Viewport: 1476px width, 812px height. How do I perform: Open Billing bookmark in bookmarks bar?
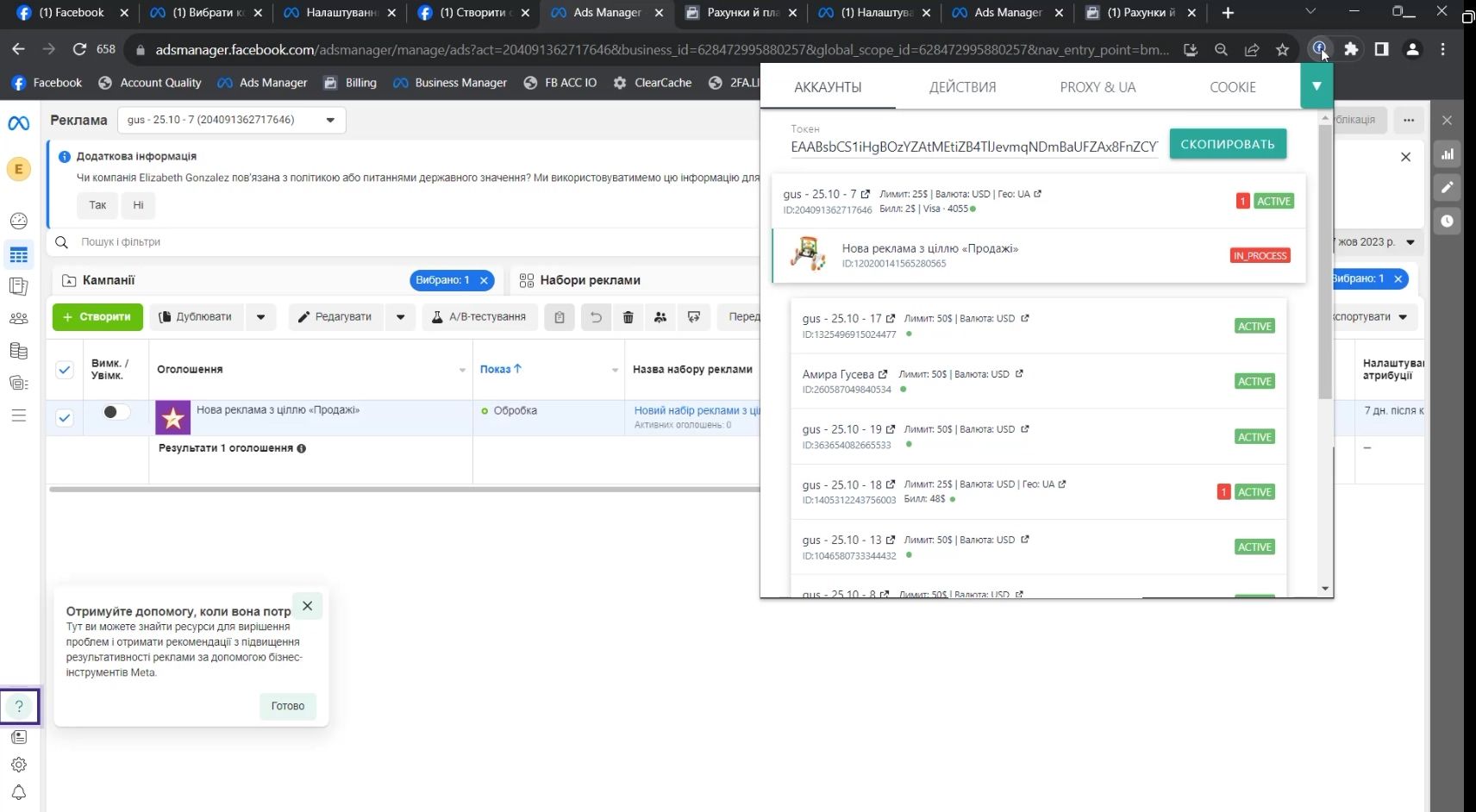click(x=349, y=83)
